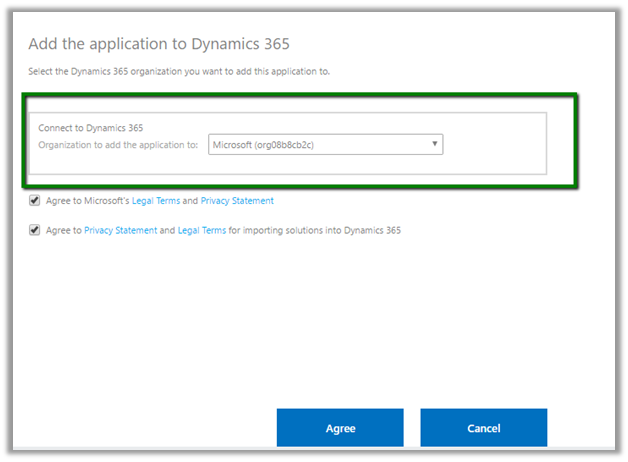Open Privacy Statement link in Microsoft's agreement row

[x=237, y=201]
